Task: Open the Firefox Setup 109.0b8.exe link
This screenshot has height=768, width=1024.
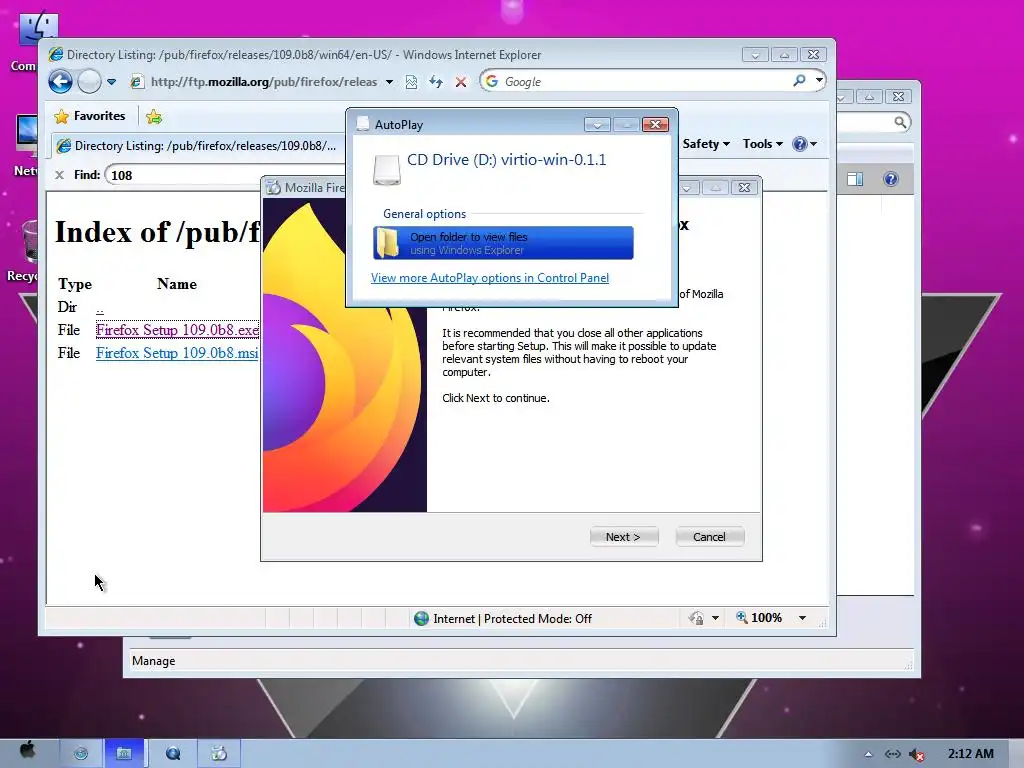Action: coord(177,330)
